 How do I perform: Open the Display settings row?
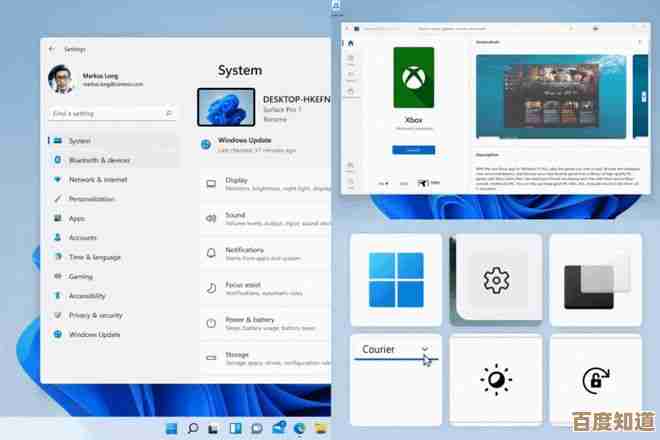(266, 184)
